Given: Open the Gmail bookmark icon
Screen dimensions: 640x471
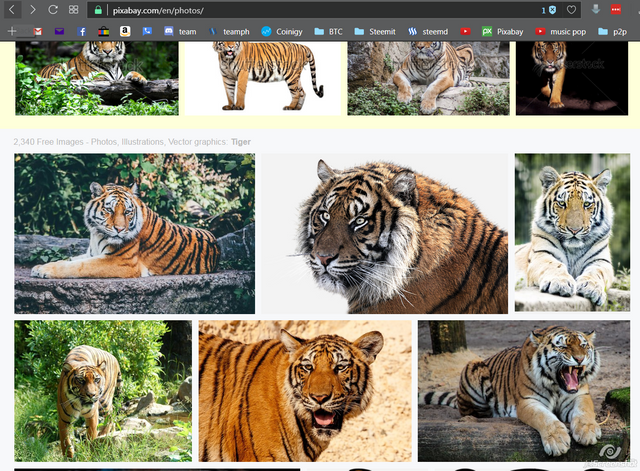Looking at the screenshot, I should [38, 31].
